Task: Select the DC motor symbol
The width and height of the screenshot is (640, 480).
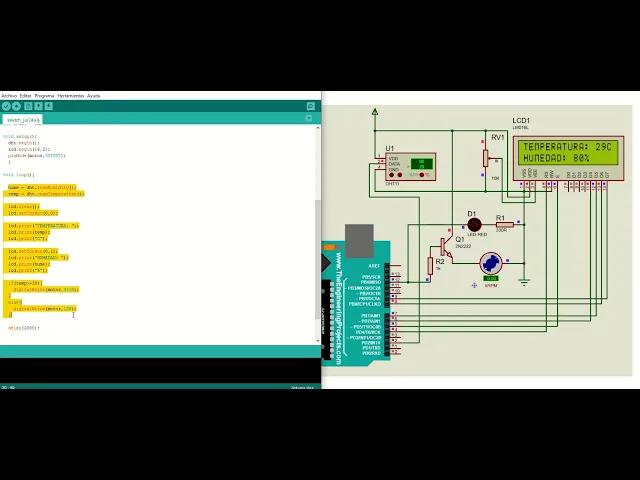Action: 491,263
